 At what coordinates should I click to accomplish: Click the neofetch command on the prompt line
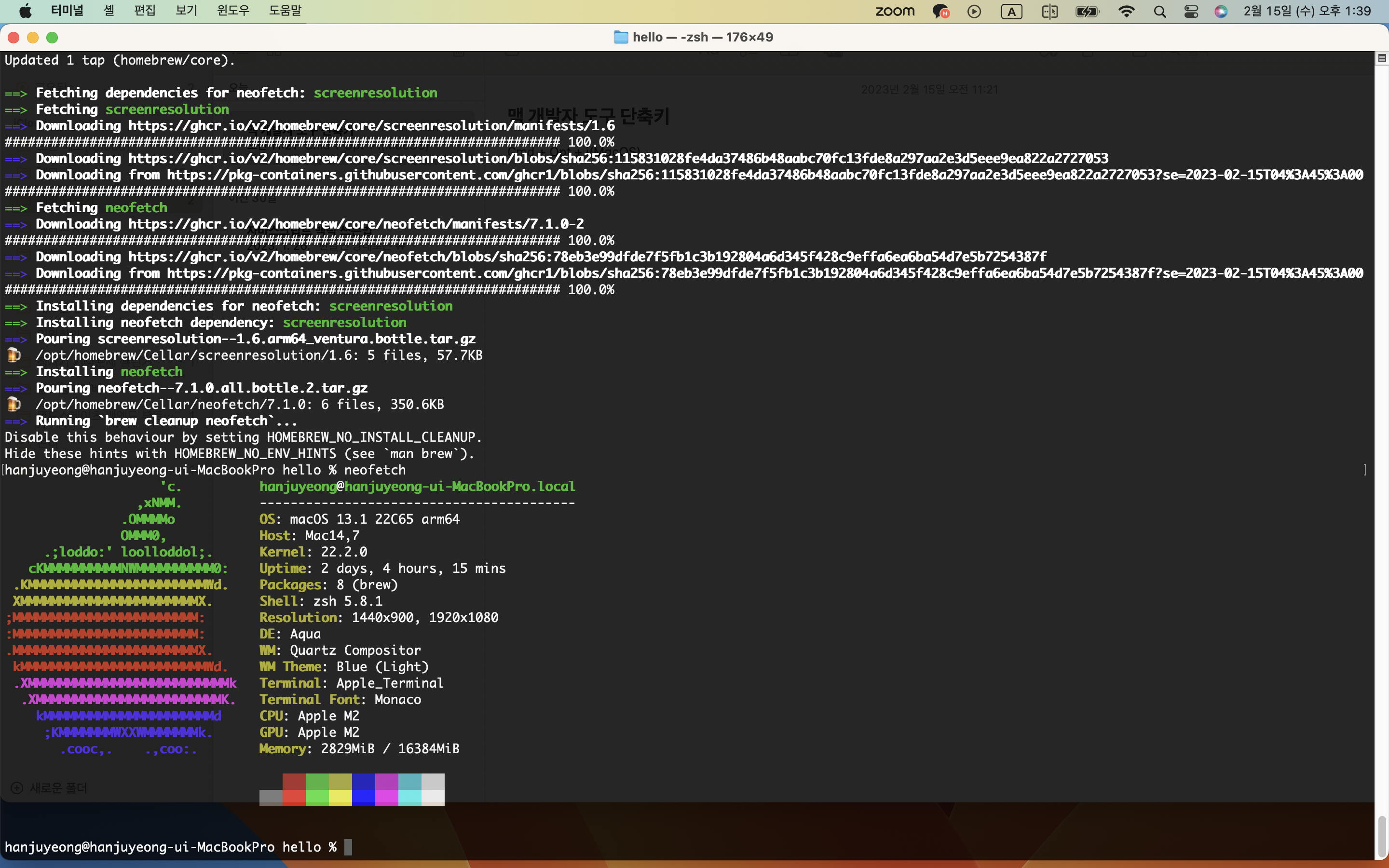[375, 470]
